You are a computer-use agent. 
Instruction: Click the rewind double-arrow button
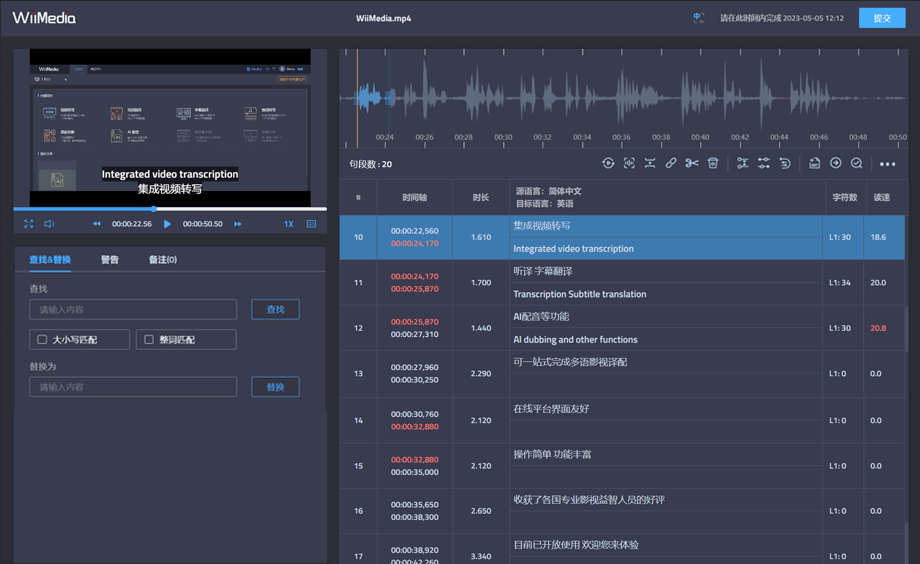(97, 224)
